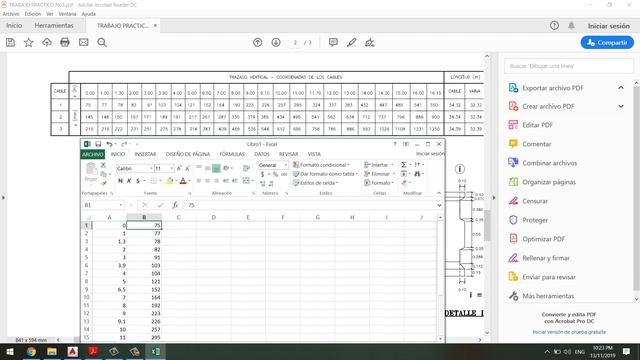Apply percent style in Excel number group
Viewport: 640px width, 360px height.
tap(276, 174)
